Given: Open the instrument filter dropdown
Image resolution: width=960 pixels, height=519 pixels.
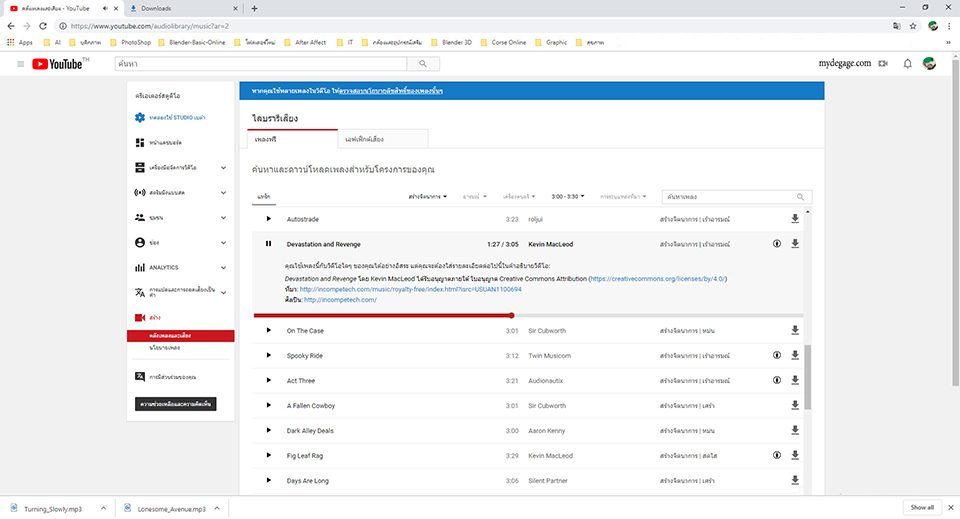Looking at the screenshot, I should 519,196.
